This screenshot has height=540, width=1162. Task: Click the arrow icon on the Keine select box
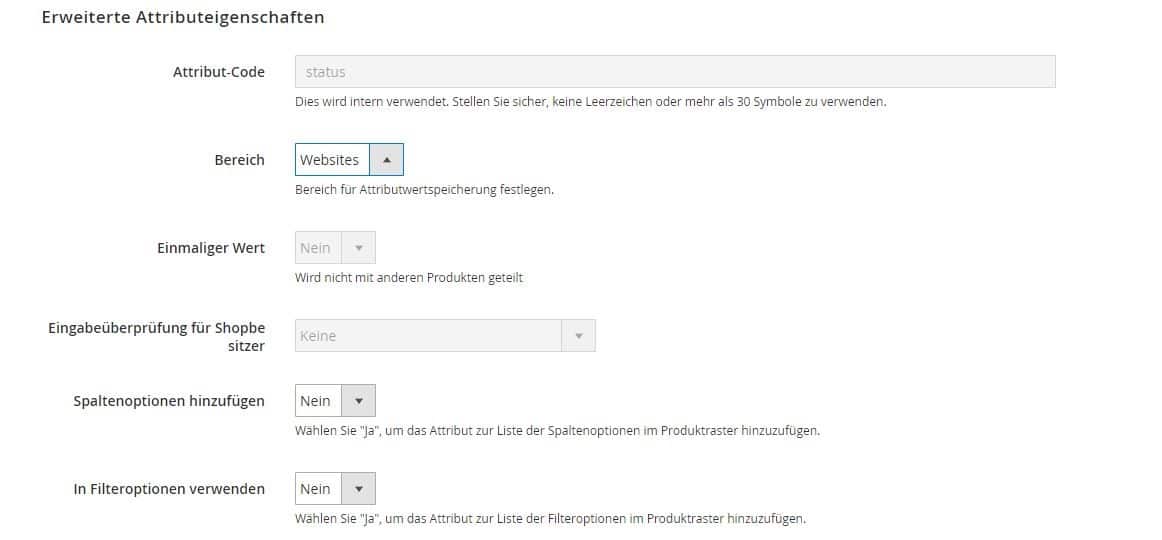[x=579, y=336]
